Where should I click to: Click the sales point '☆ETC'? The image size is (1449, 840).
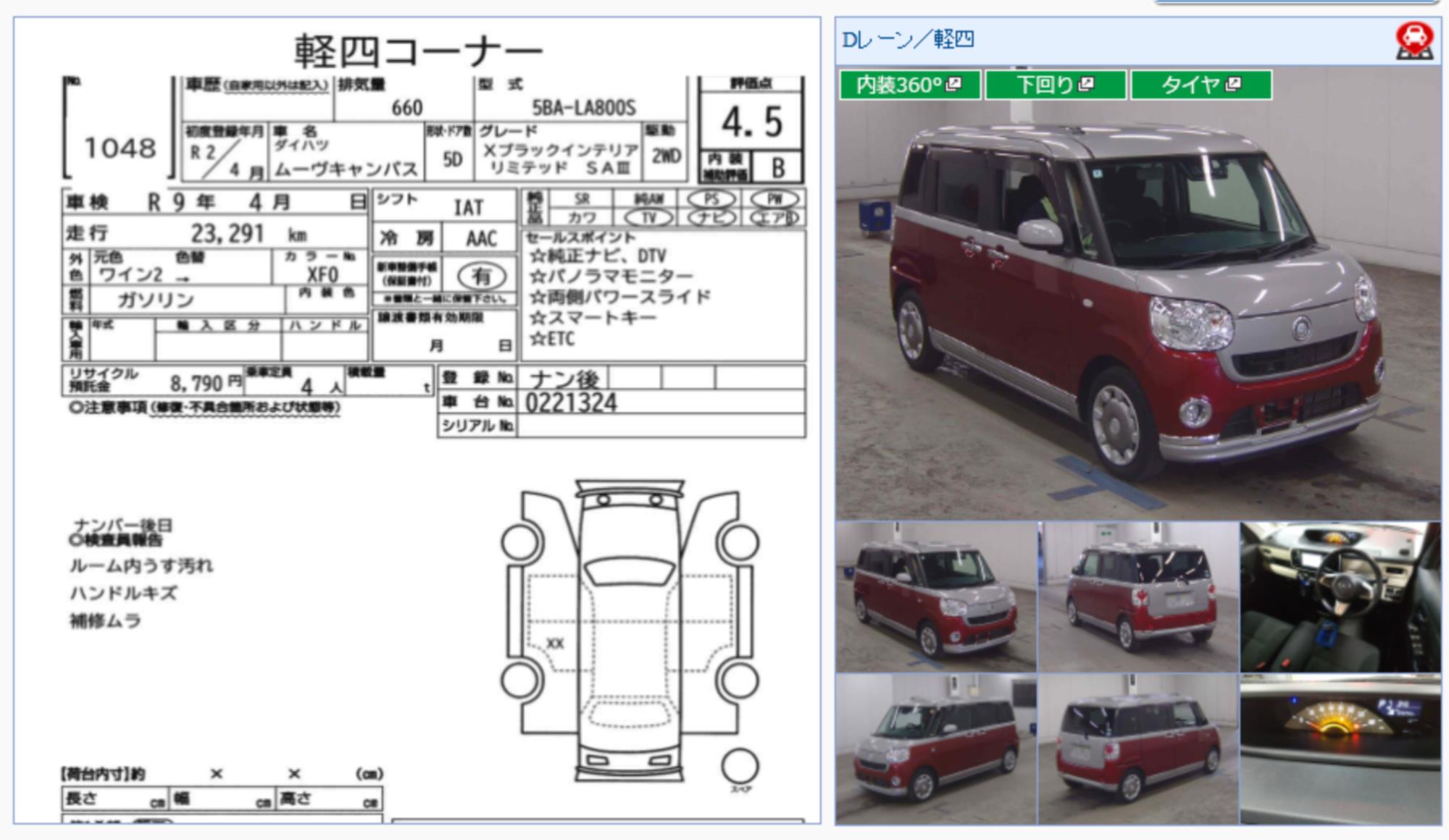(x=552, y=339)
